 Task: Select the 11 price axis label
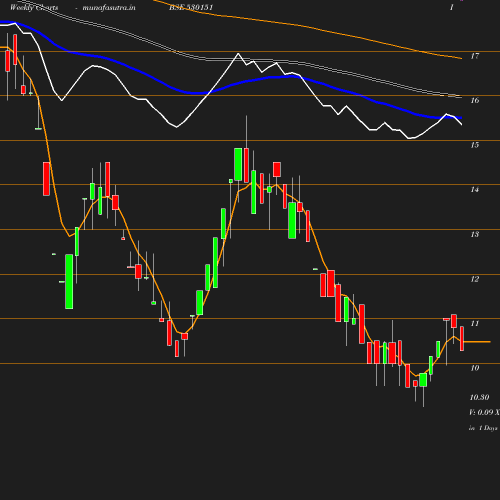[x=475, y=323]
